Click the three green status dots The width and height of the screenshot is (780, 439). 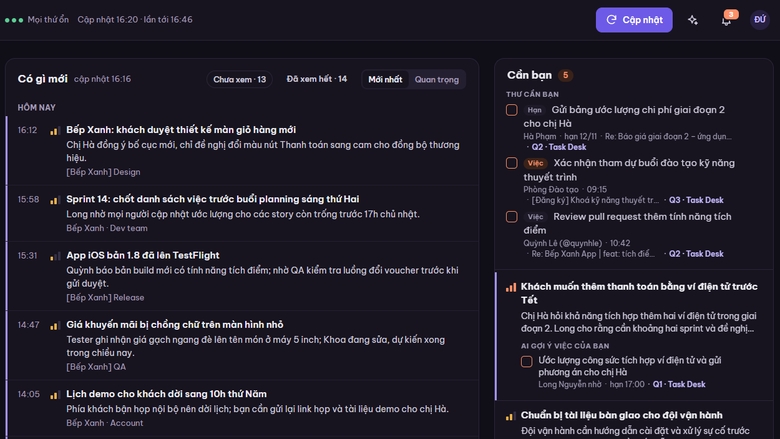click(14, 20)
